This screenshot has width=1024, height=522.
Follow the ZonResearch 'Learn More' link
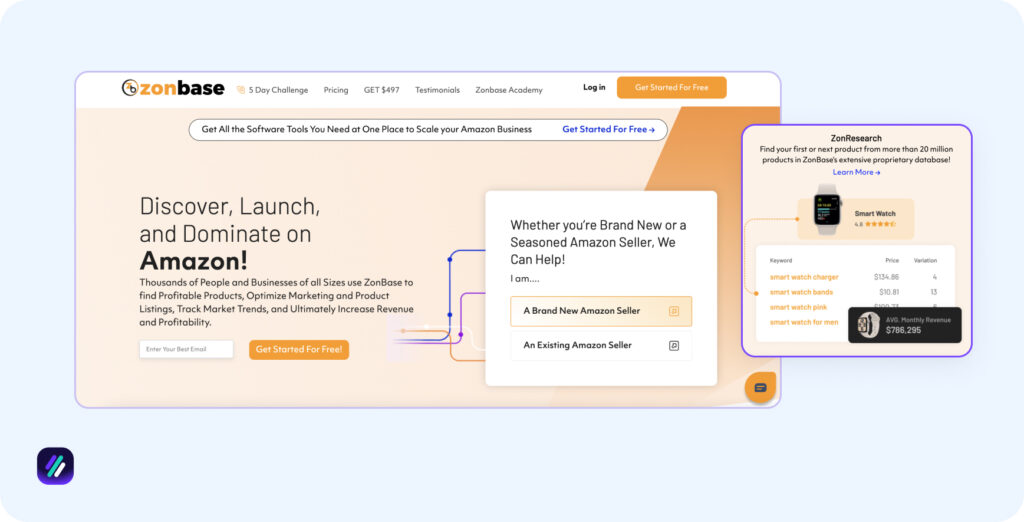click(x=856, y=172)
